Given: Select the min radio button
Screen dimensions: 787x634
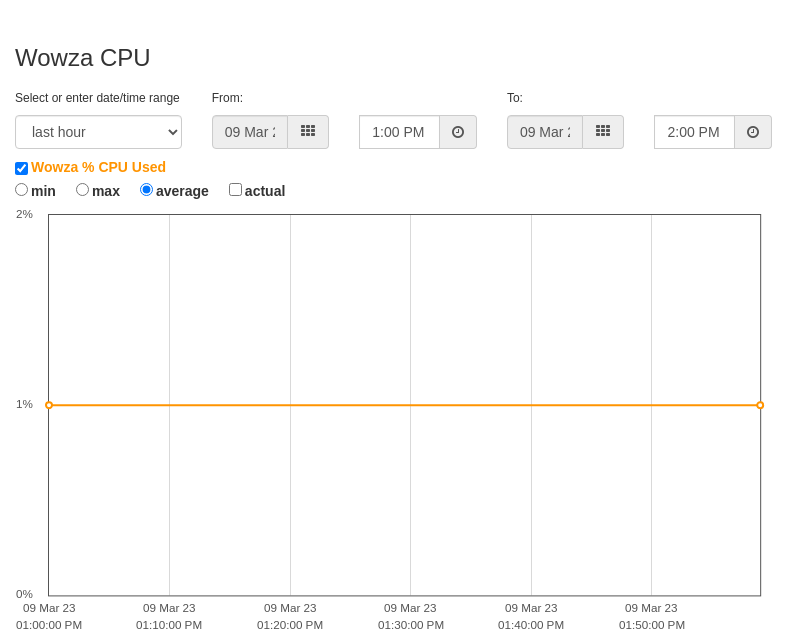Looking at the screenshot, I should click(22, 190).
